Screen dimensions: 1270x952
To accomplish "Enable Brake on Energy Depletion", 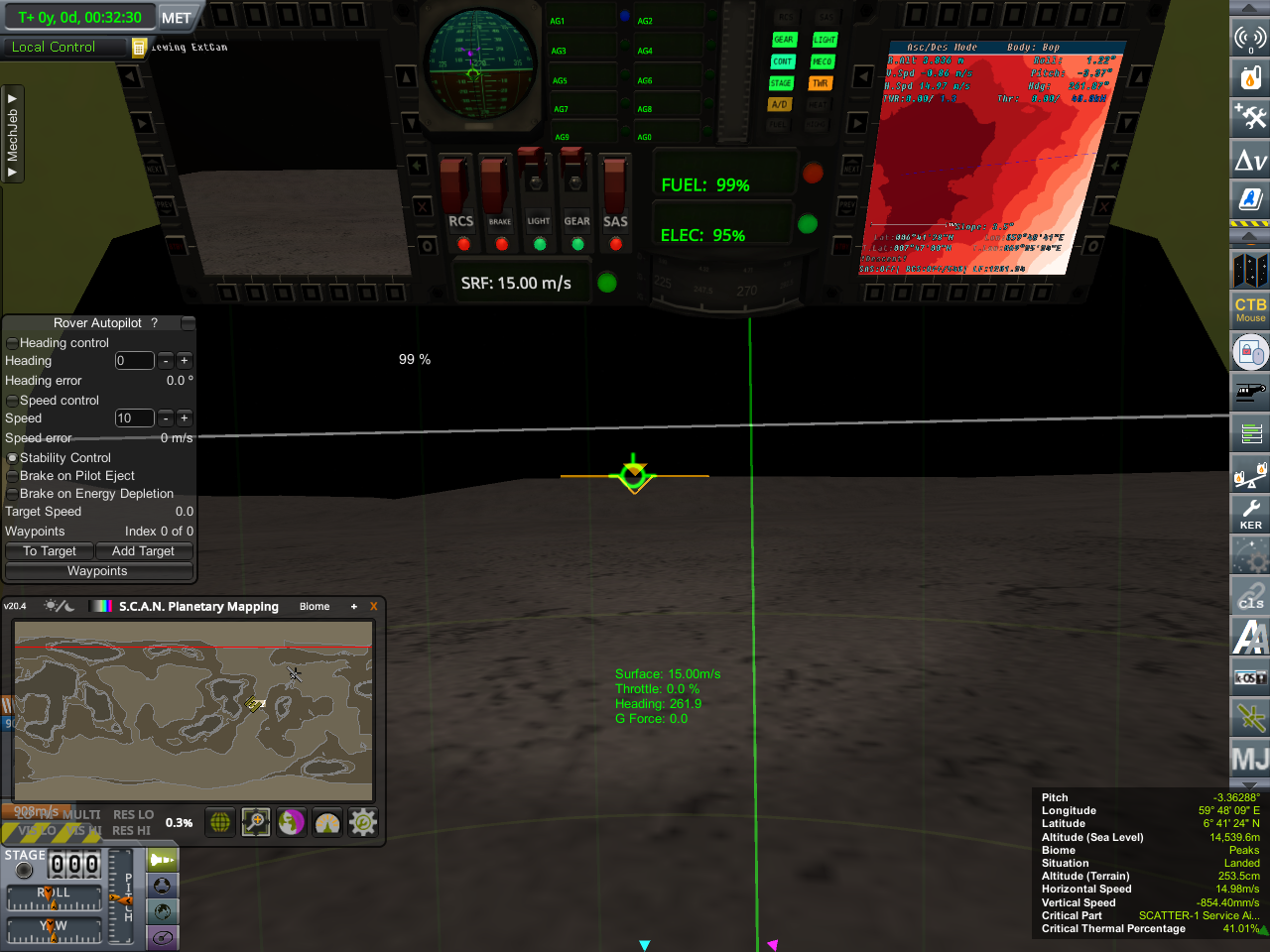I will pyautogui.click(x=12, y=494).
